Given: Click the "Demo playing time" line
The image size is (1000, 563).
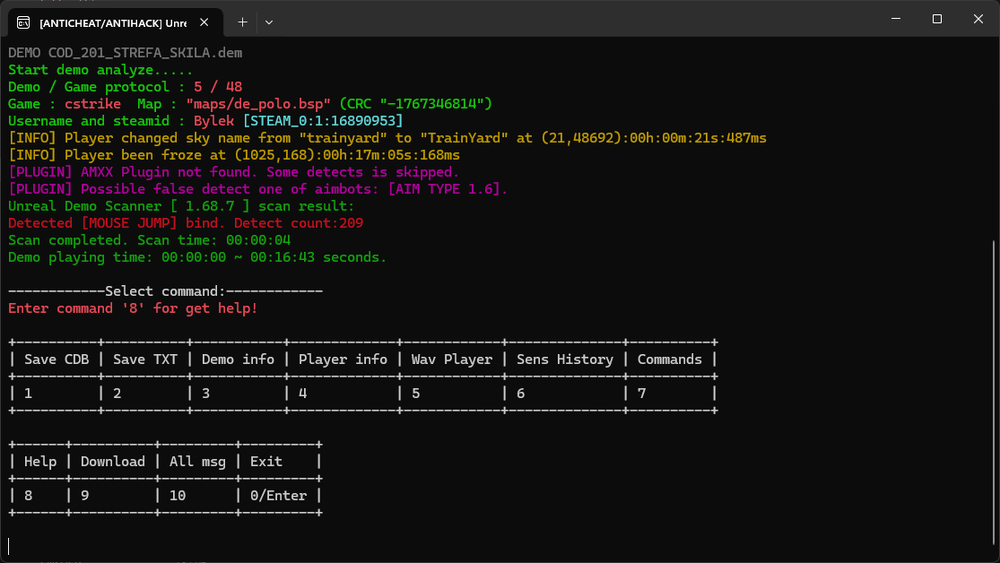Looking at the screenshot, I should click(197, 258).
